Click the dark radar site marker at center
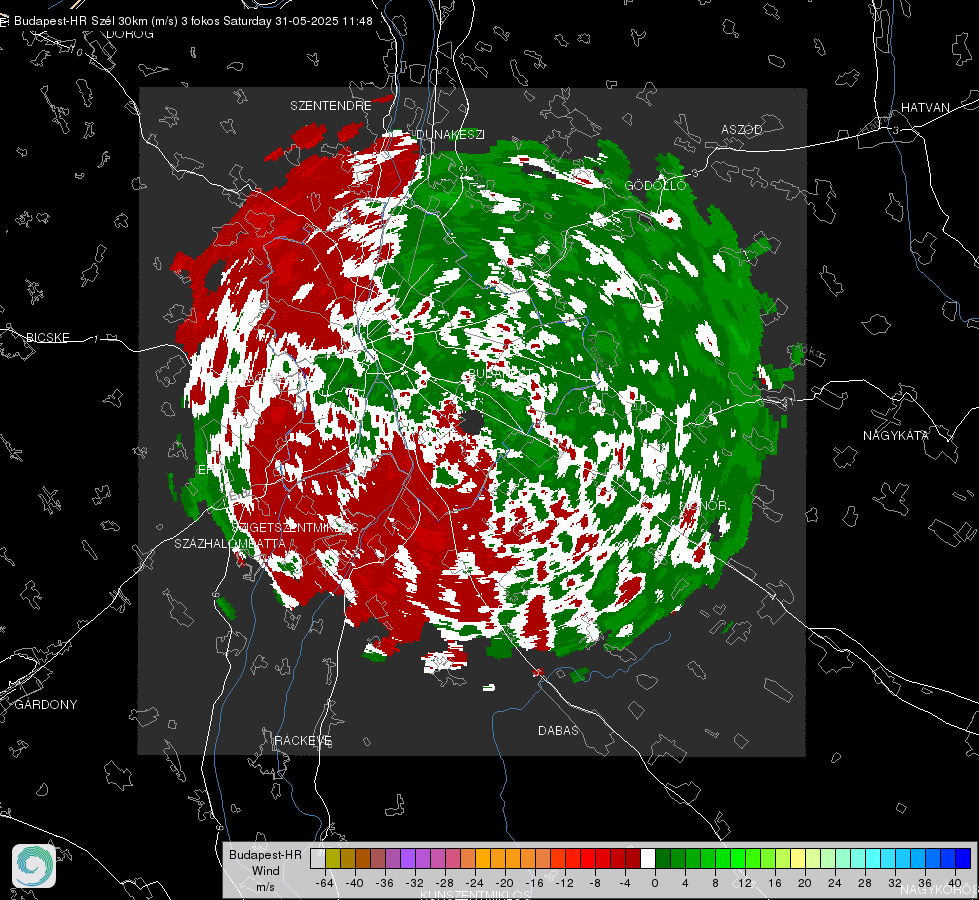Screen dimensions: 979x900 472,423
